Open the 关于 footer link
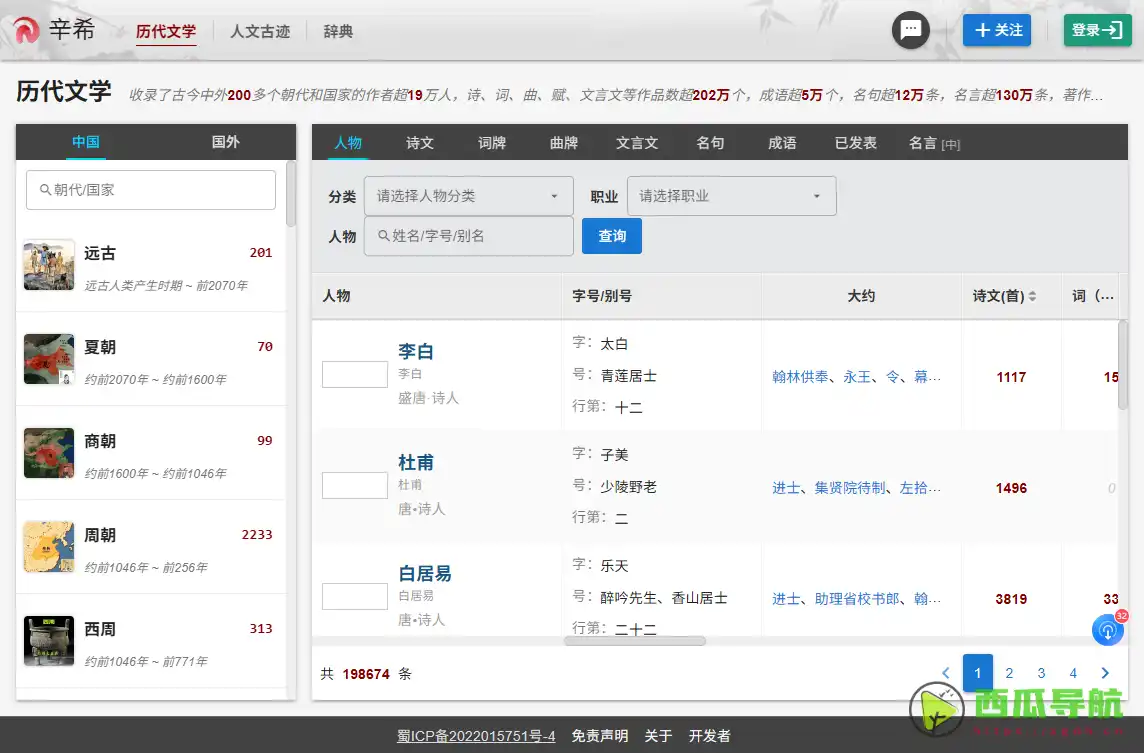 (x=658, y=735)
